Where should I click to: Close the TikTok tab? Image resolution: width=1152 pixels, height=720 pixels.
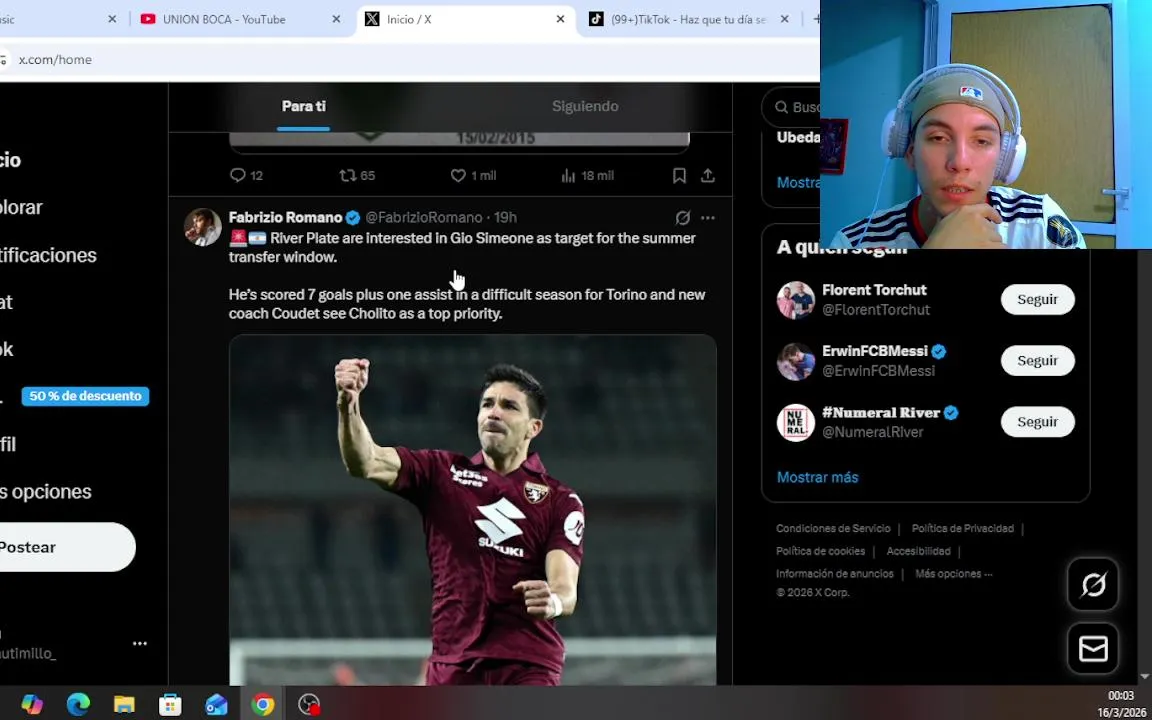click(x=785, y=20)
